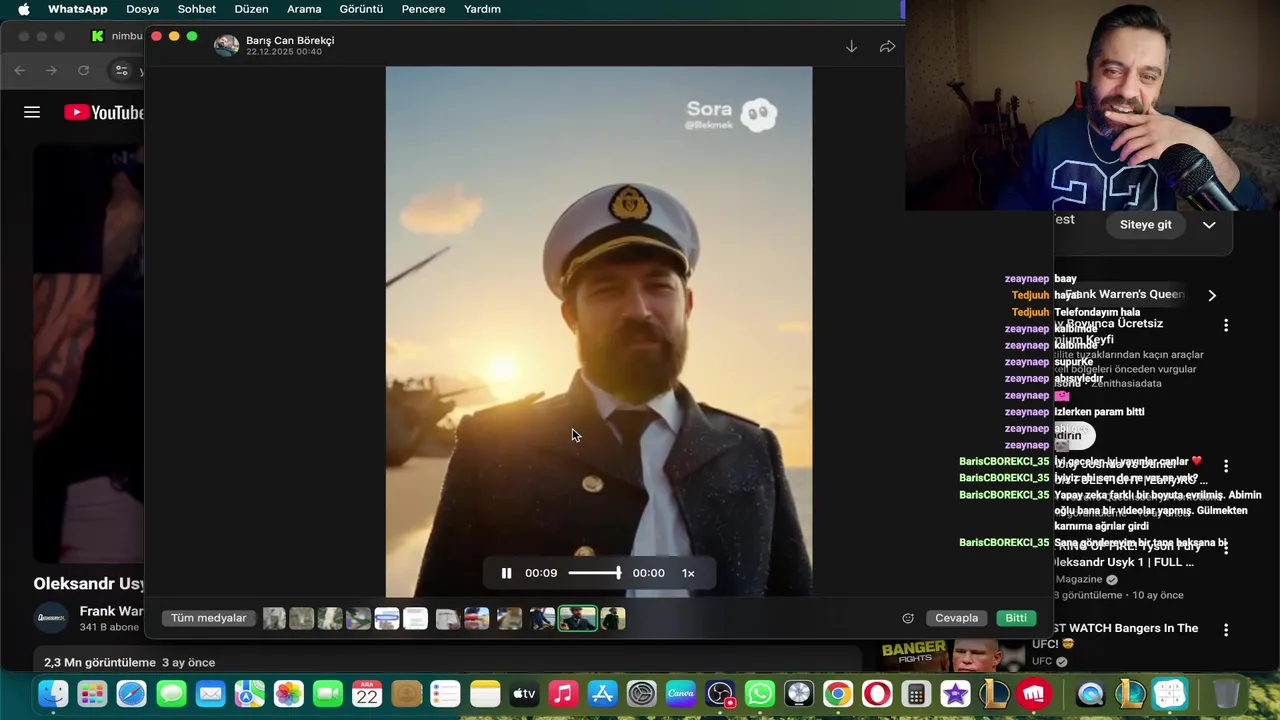Open the emoji reaction icon beside Cevapla
This screenshot has height=720, width=1280.
pos(908,618)
